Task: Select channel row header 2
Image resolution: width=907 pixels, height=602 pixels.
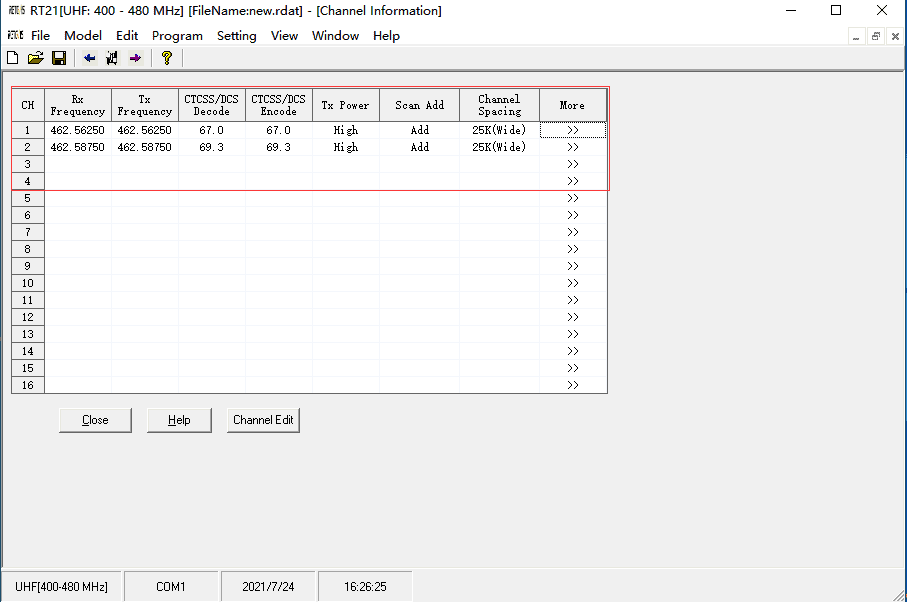Action: (x=28, y=147)
